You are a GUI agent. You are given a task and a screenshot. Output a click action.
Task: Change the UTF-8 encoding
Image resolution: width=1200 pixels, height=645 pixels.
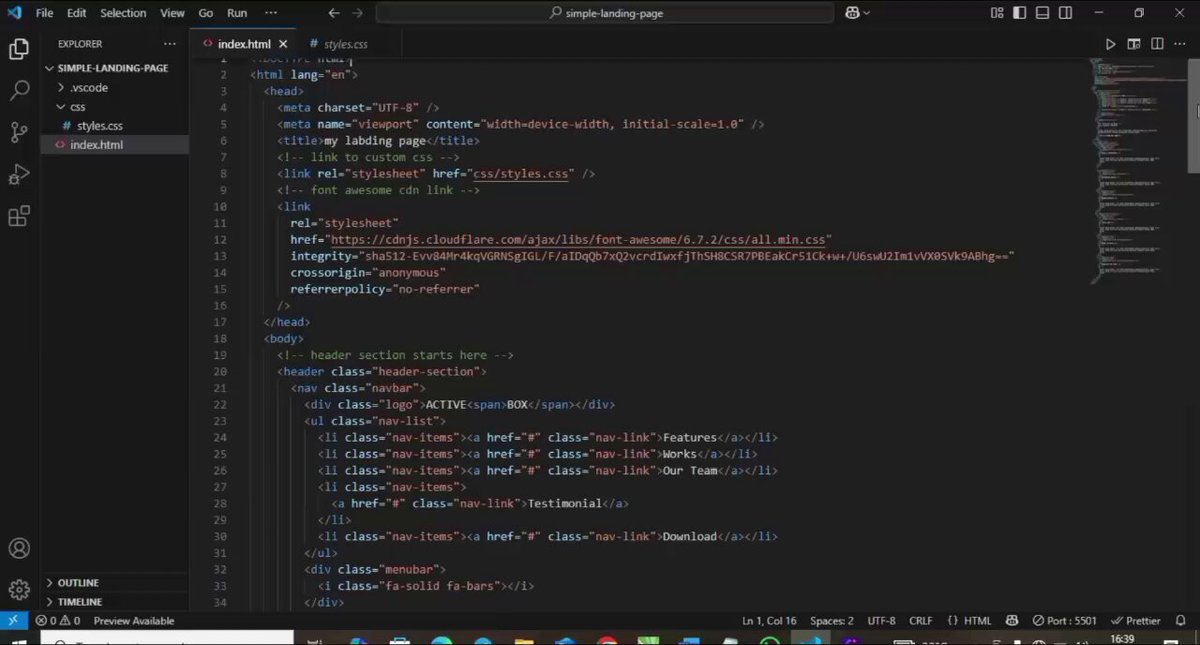pos(882,621)
